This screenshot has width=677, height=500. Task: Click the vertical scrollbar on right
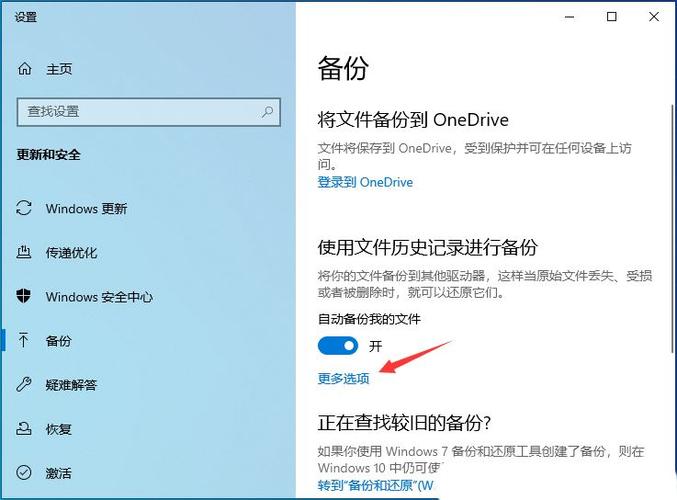(672, 229)
